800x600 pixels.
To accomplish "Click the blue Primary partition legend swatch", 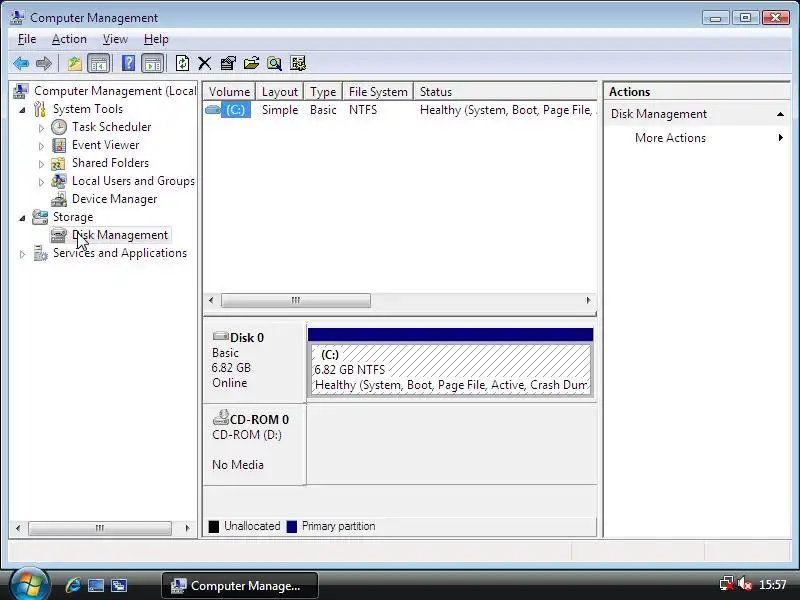I will click(291, 526).
